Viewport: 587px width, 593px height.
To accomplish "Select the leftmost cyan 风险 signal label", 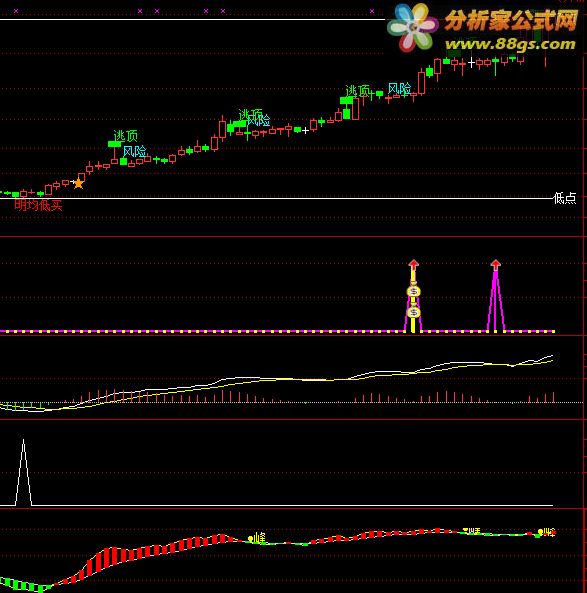I will click(135, 152).
